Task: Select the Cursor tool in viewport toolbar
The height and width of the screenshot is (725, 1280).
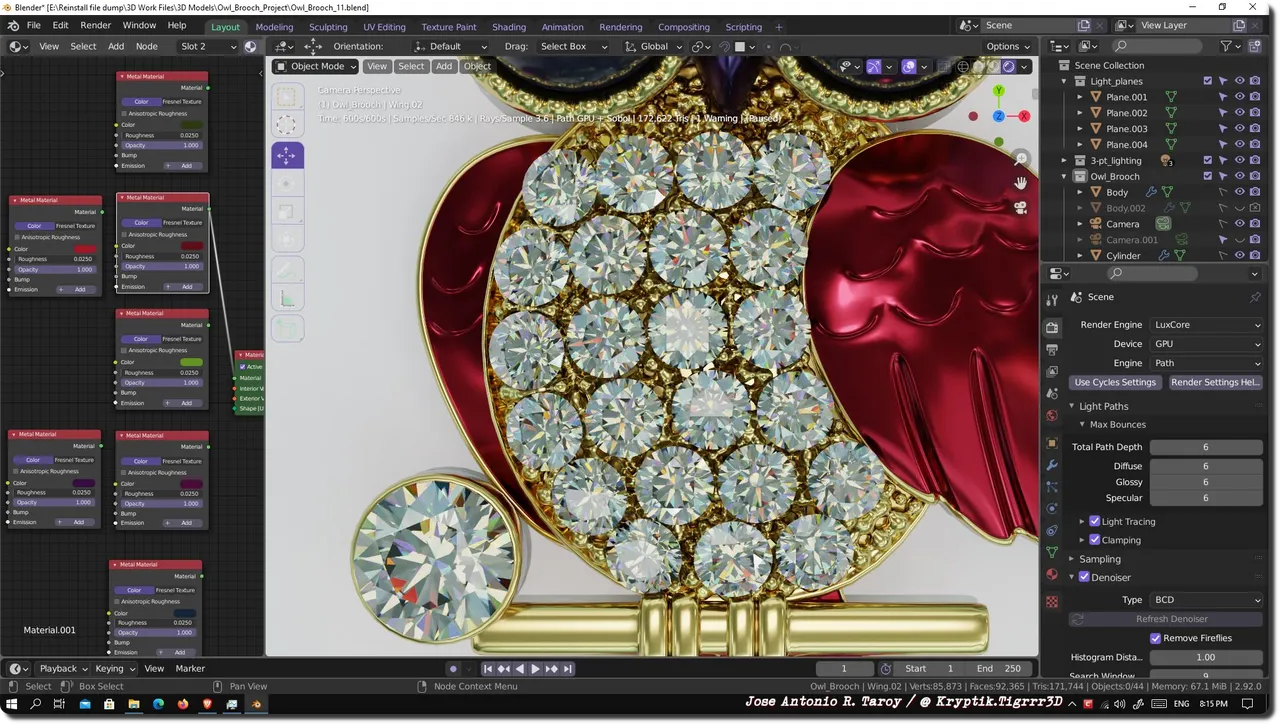Action: click(287, 125)
